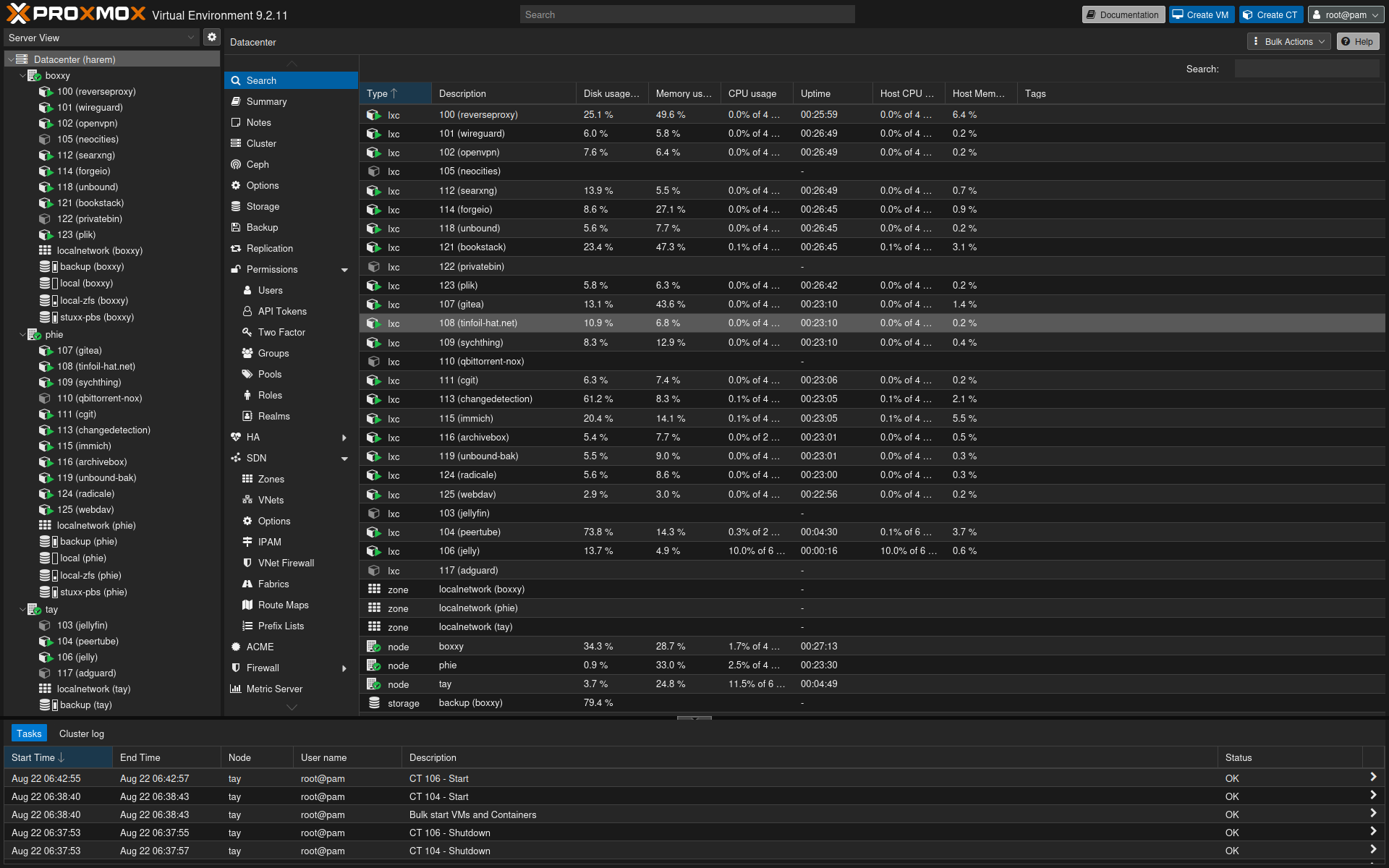Image resolution: width=1389 pixels, height=868 pixels.
Task: Expand the Firewall submenu arrow
Action: tap(344, 668)
